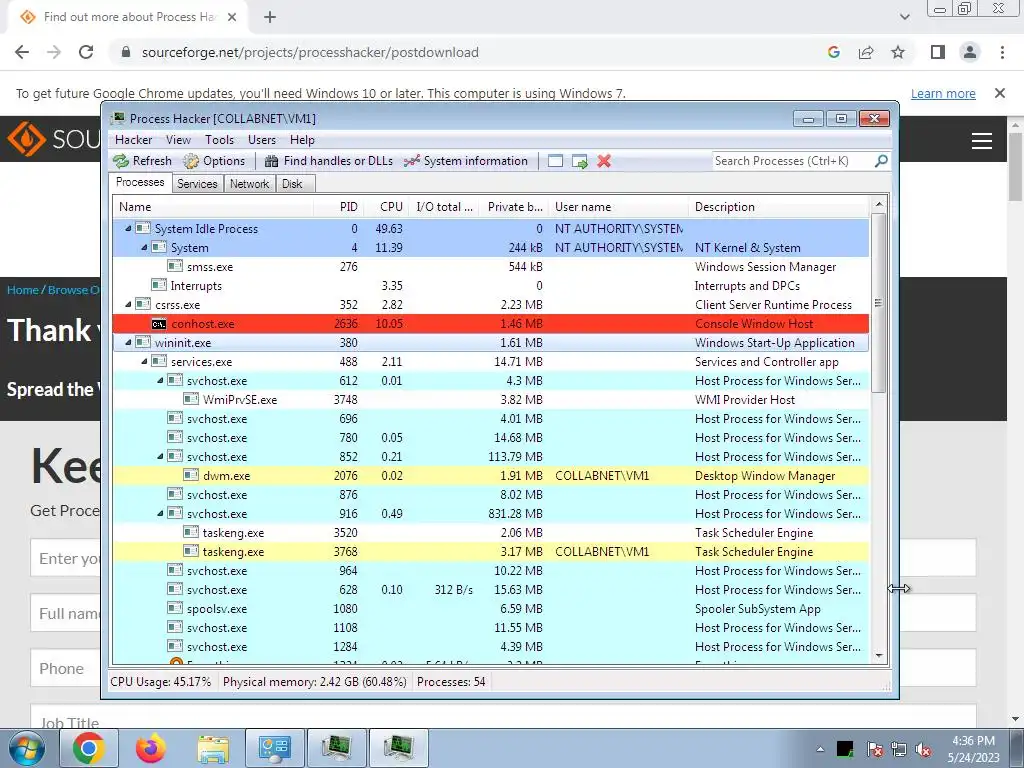Click the Home breadcrumb link

[x=22, y=290]
